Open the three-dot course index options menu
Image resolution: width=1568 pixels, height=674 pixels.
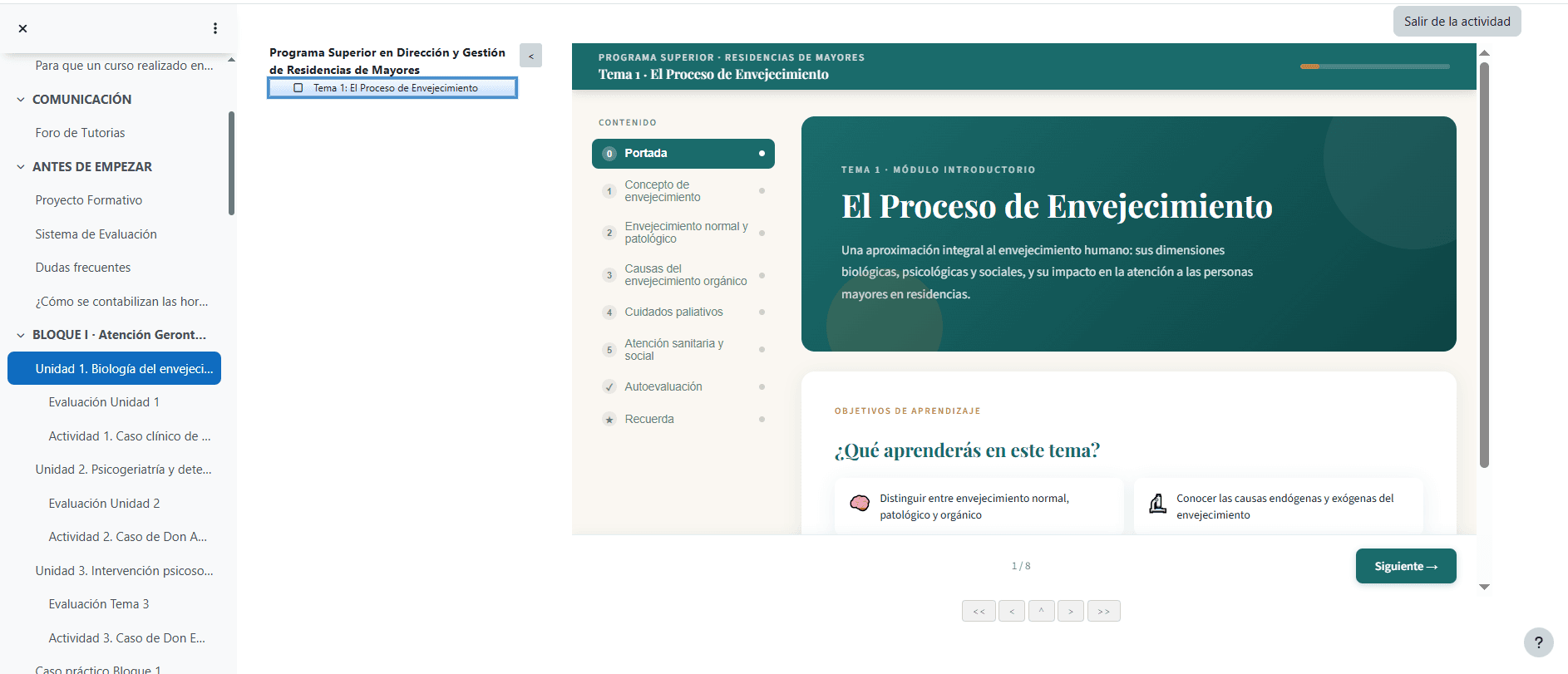pos(215,28)
